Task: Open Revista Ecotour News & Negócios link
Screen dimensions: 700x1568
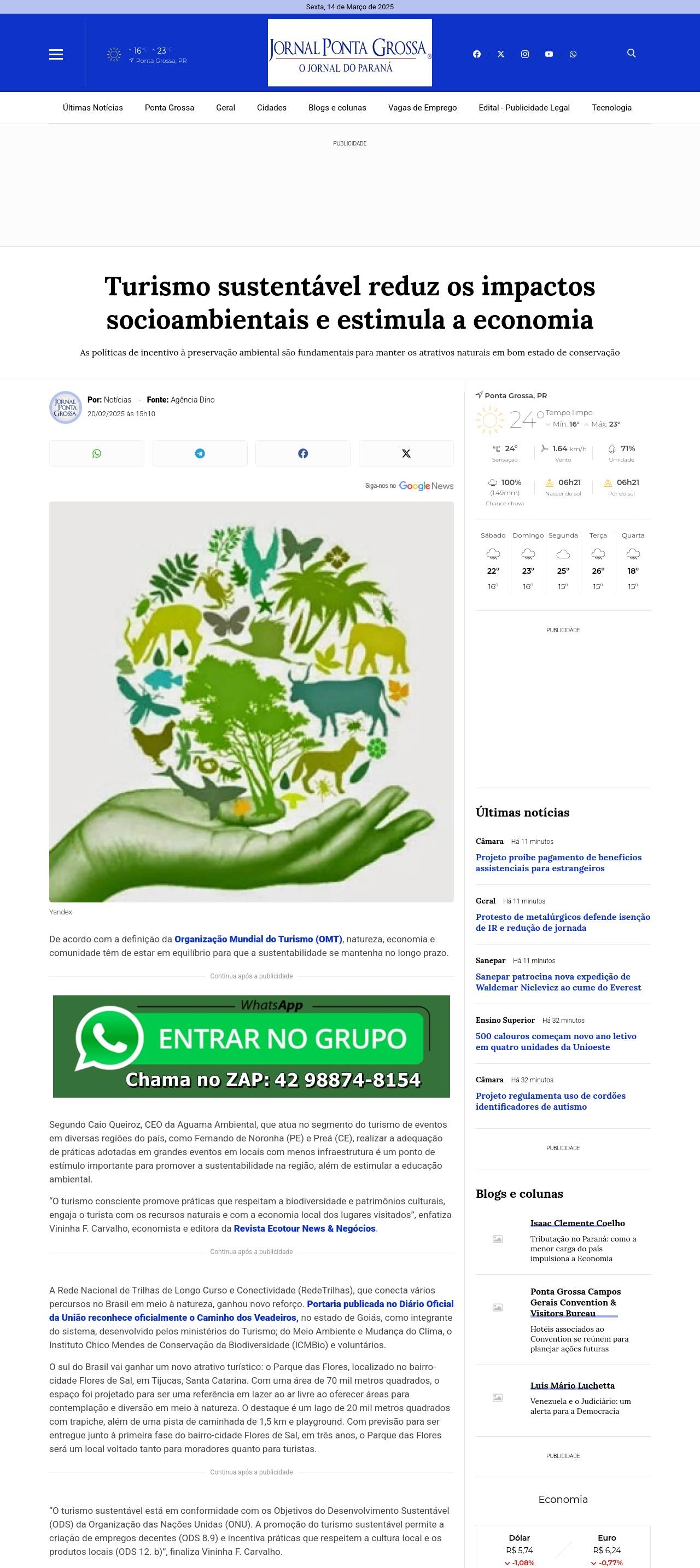Action: 305,1228
